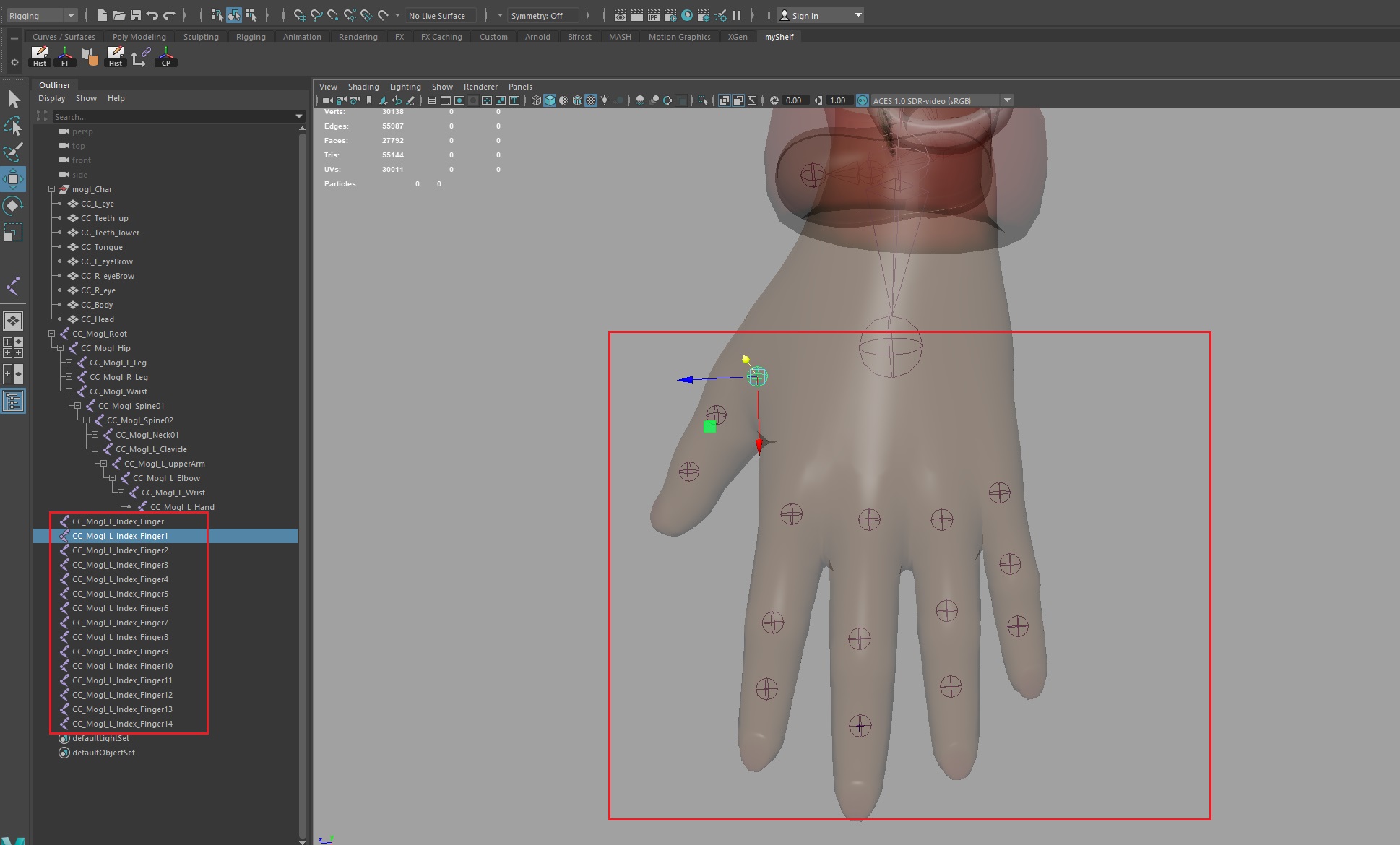
Task: Switch to four view layout
Action: point(13,347)
